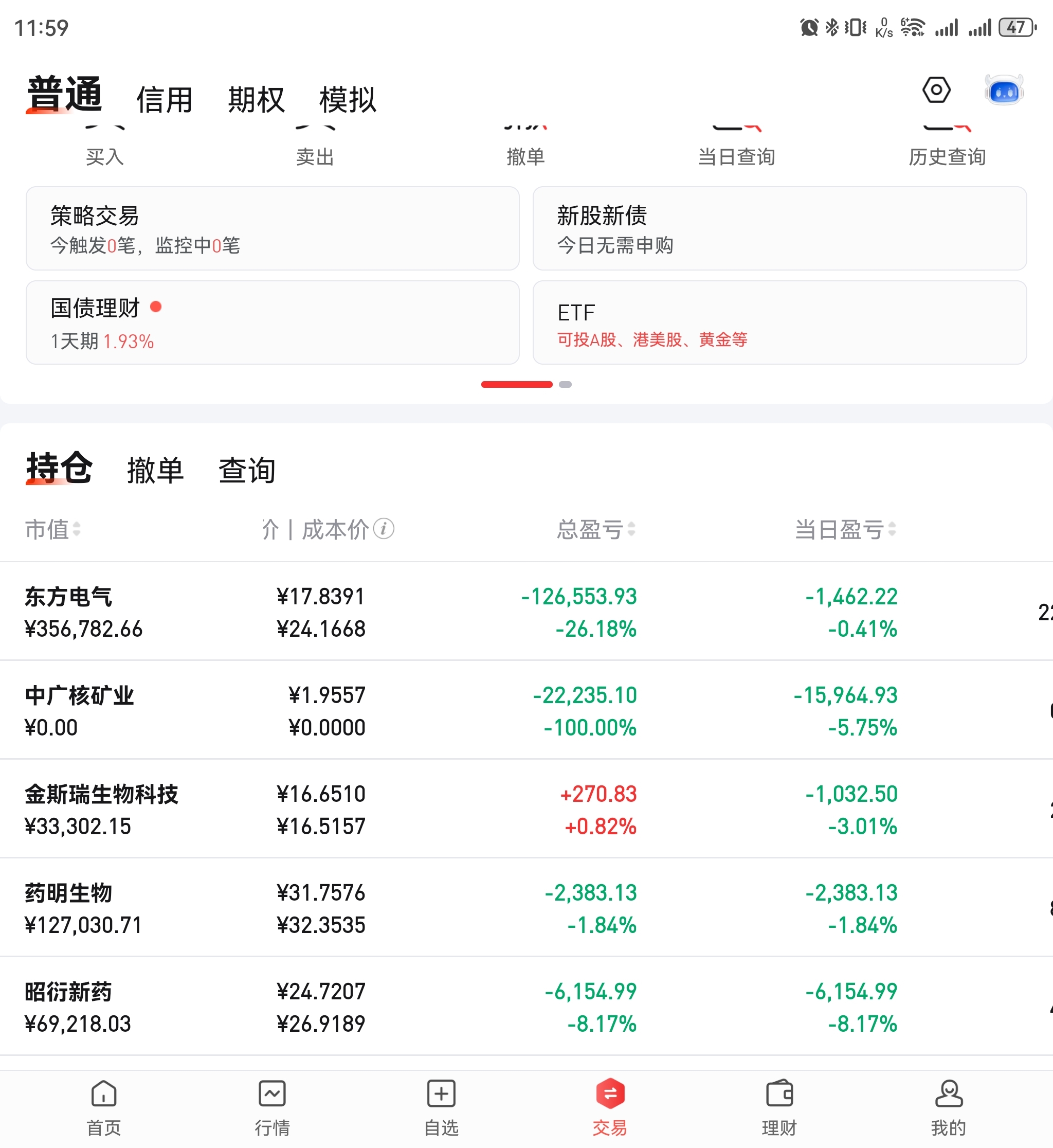Tap the alarm icon in status bar
The height and width of the screenshot is (1148, 1053).
pos(809,27)
